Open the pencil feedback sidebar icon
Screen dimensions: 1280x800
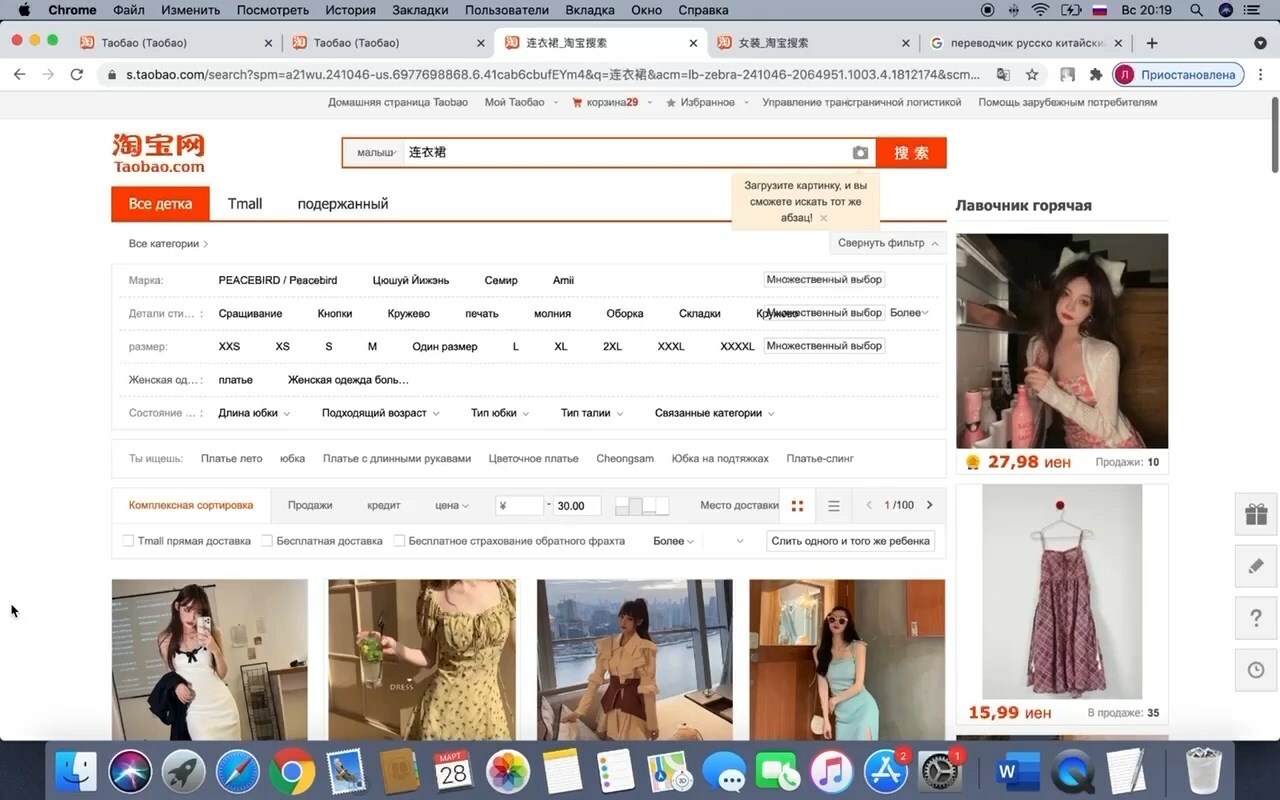click(1256, 566)
